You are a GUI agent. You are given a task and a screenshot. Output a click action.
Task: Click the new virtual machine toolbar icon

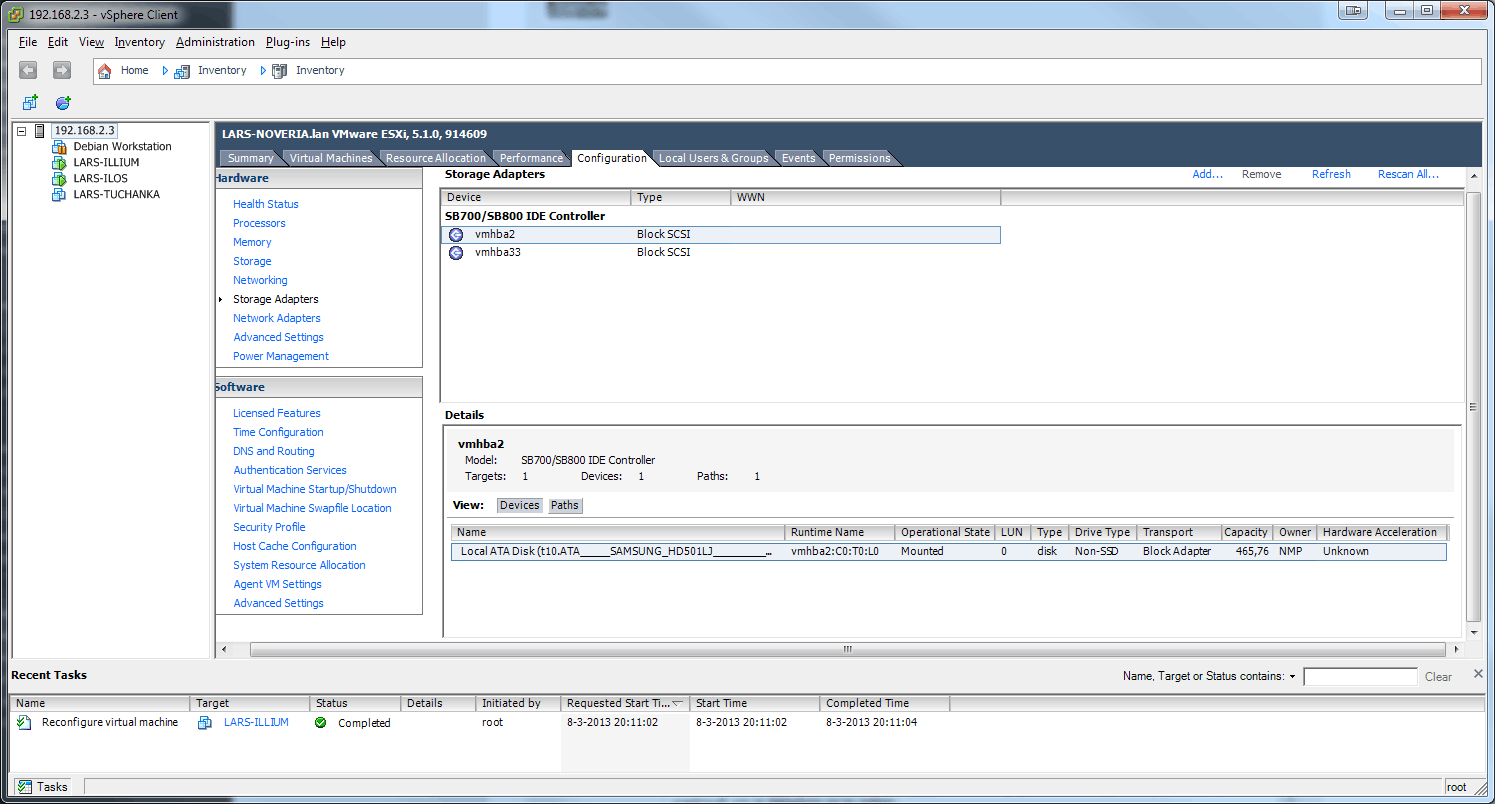point(30,102)
